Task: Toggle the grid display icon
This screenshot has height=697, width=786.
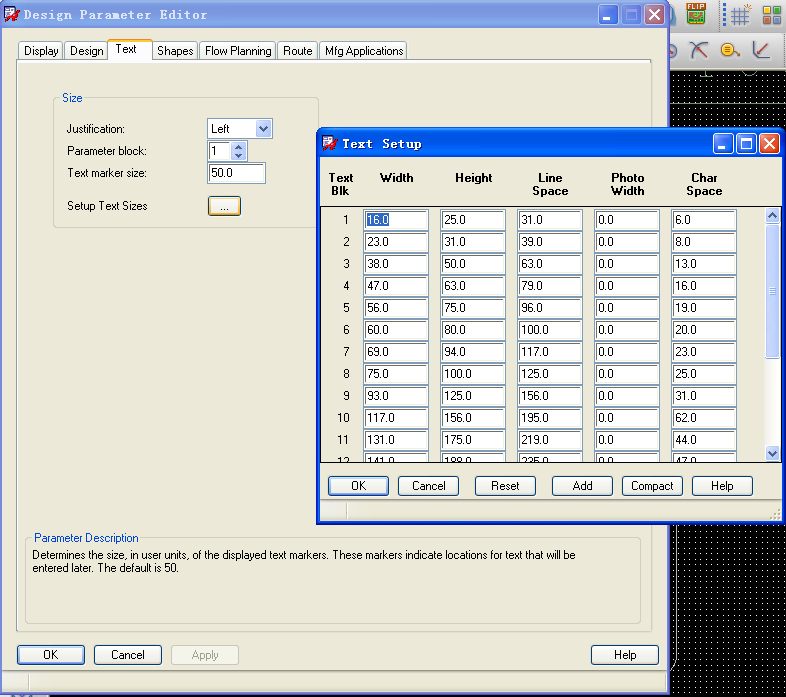Action: click(x=740, y=15)
